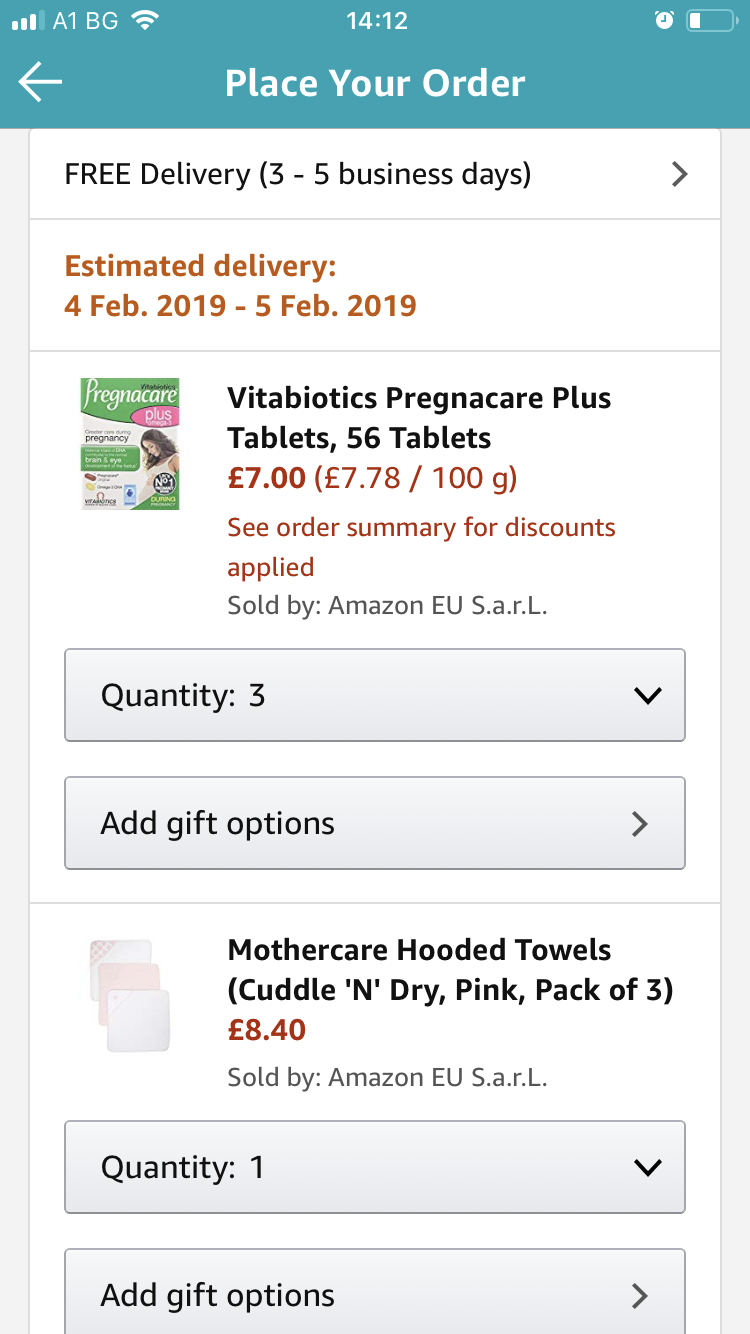The width and height of the screenshot is (750, 1334).
Task: Open Quantity 3 dropdown for Pregnacare
Action: [x=375, y=695]
